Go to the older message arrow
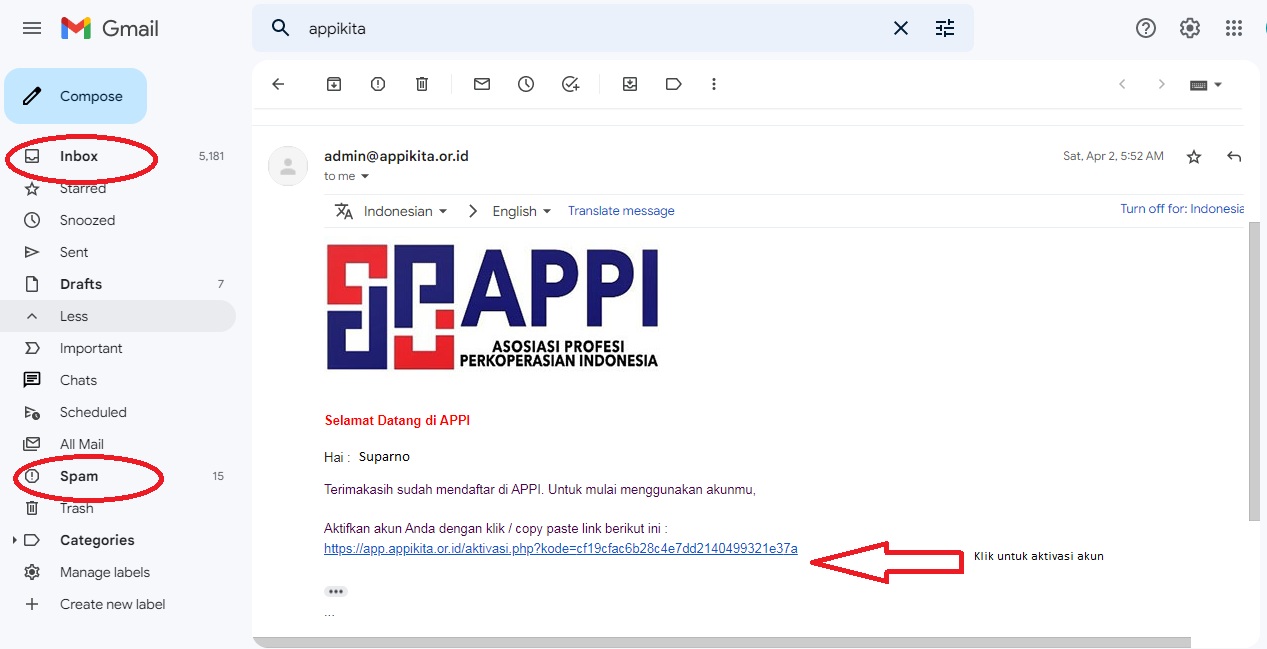Image resolution: width=1267 pixels, height=649 pixels. [x=1161, y=84]
